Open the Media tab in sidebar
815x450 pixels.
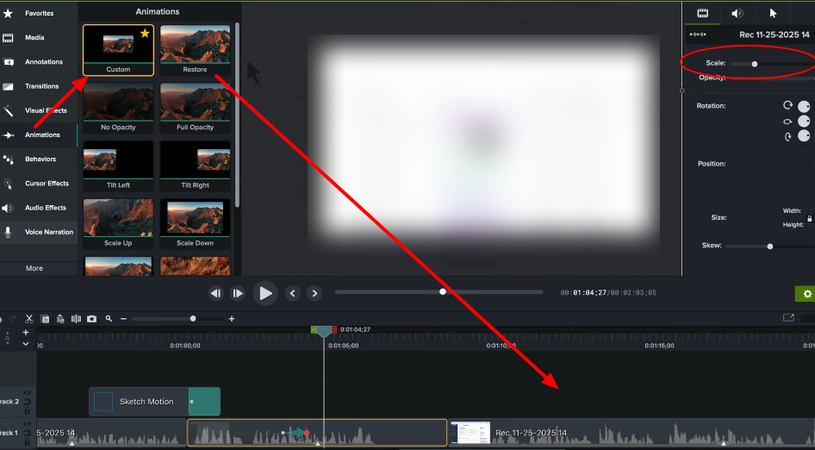coord(38,37)
